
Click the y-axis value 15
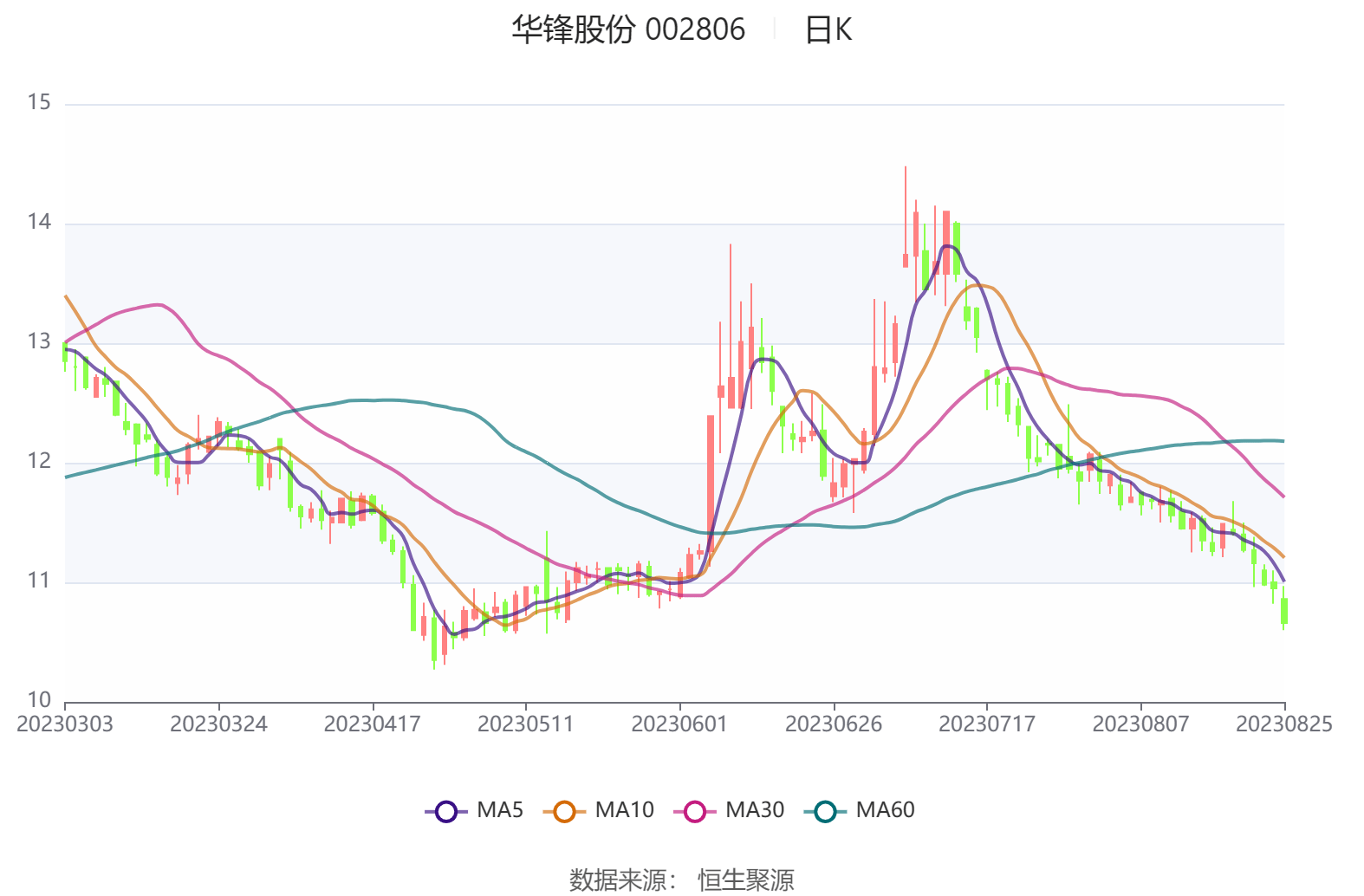pos(39,102)
